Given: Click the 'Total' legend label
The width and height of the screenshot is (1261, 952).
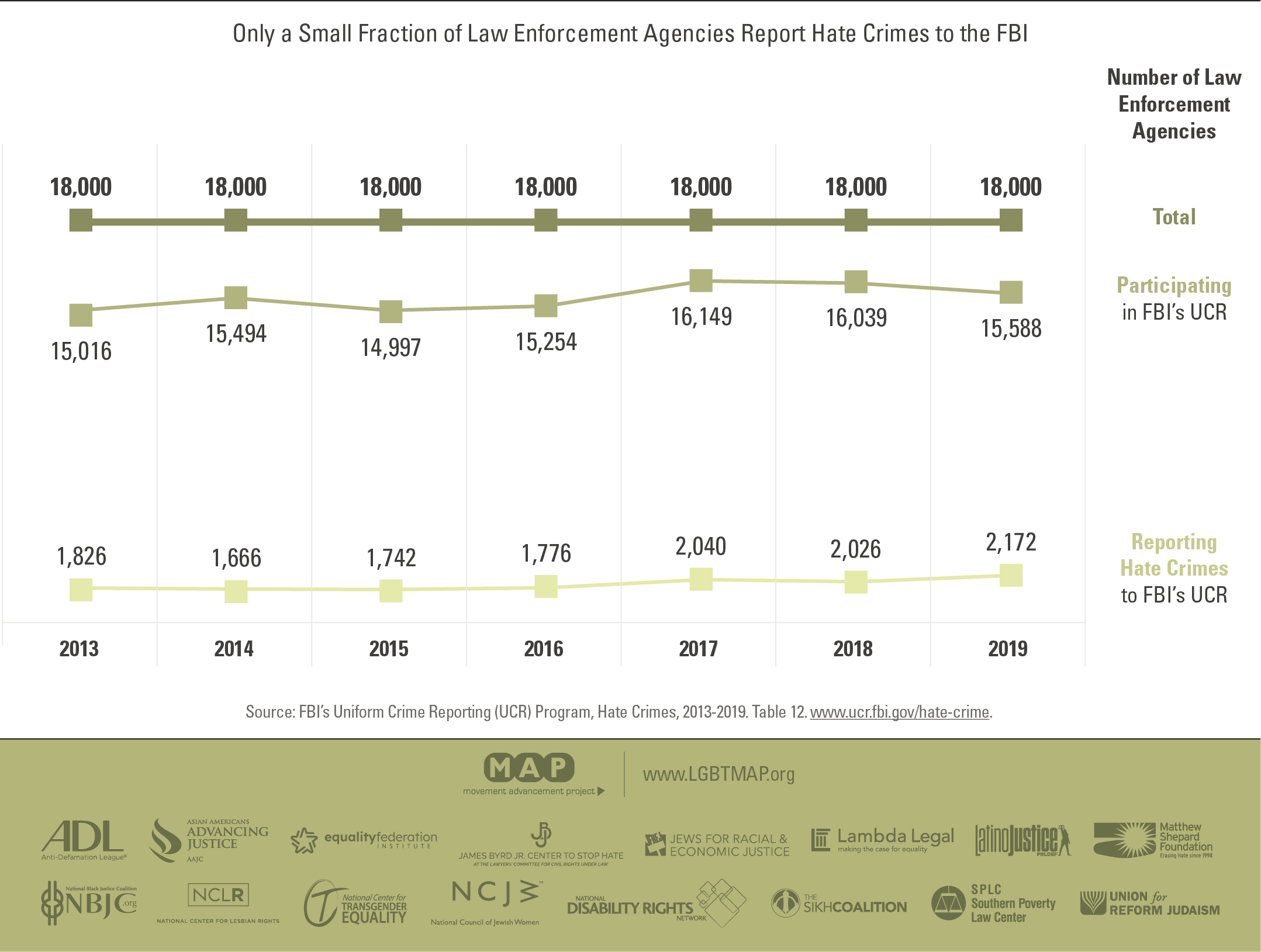Looking at the screenshot, I should pos(1174,217).
